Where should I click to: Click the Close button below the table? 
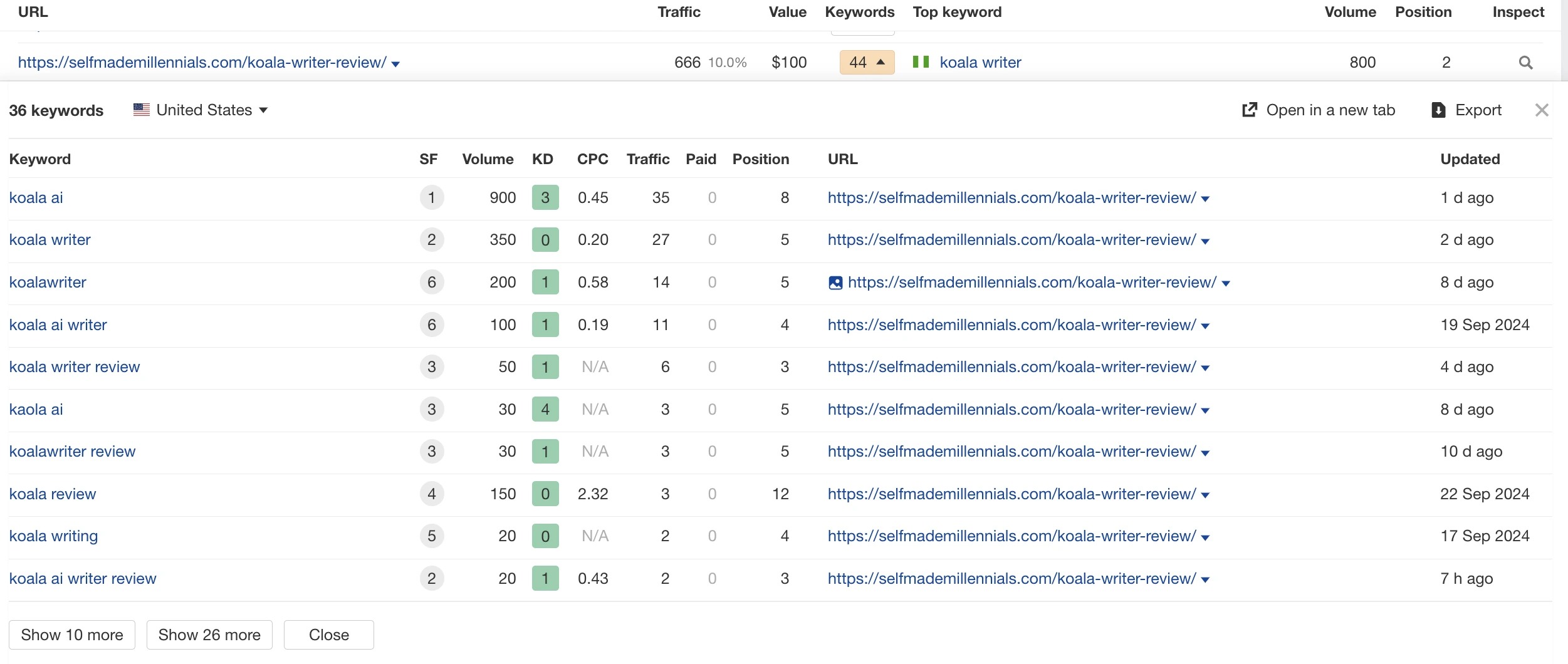coord(329,635)
